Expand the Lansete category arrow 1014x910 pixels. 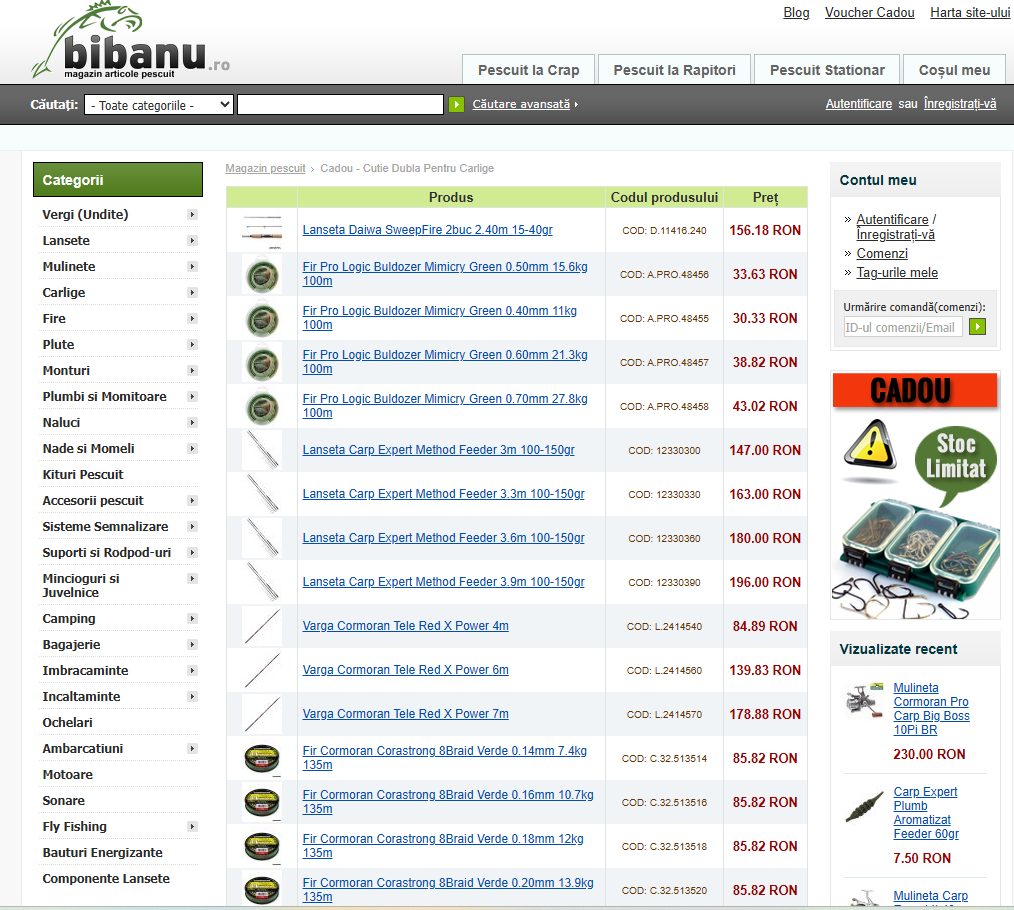[x=192, y=241]
